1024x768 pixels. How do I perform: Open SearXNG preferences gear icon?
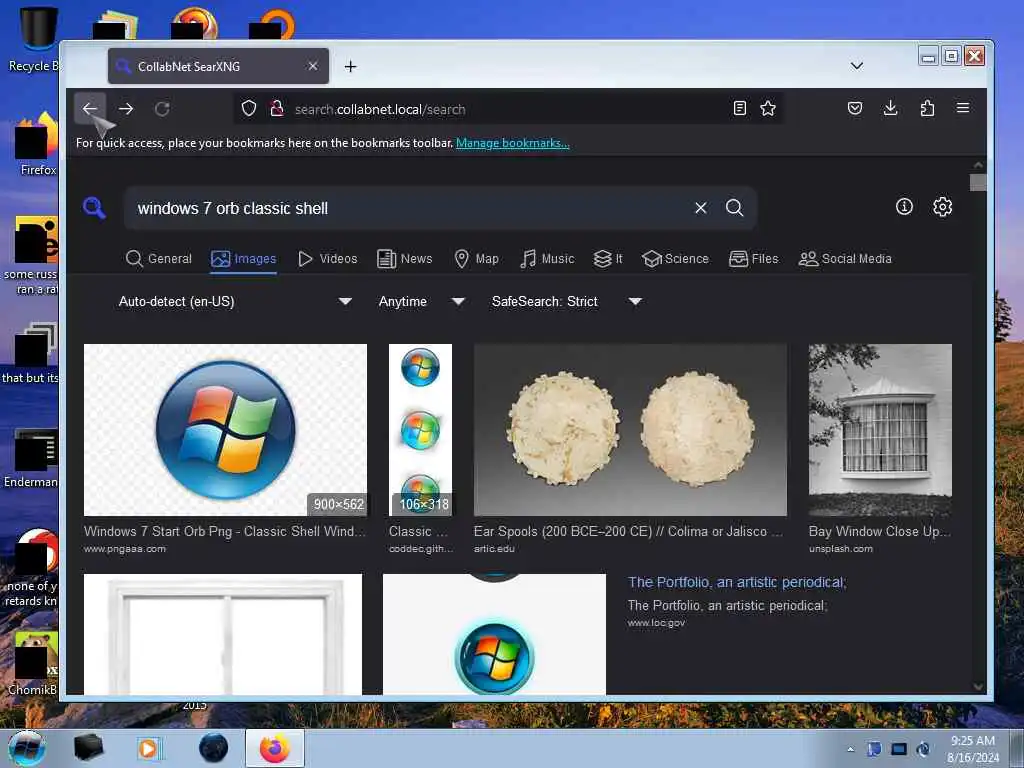pos(942,207)
